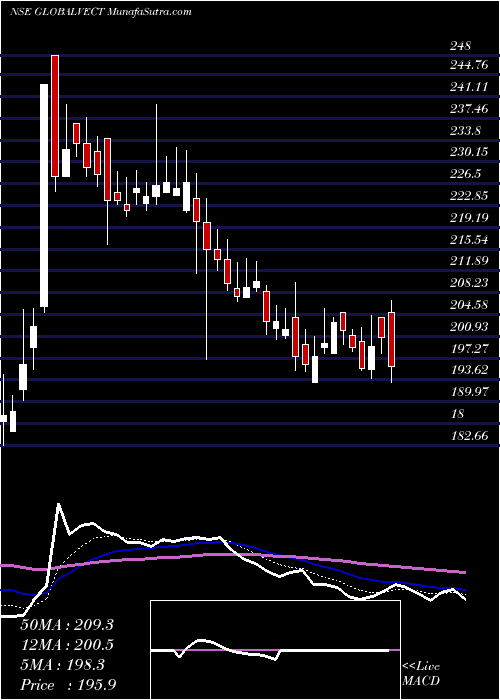Select the 237.46 price axis label
500x700 pixels.
click(x=470, y=108)
